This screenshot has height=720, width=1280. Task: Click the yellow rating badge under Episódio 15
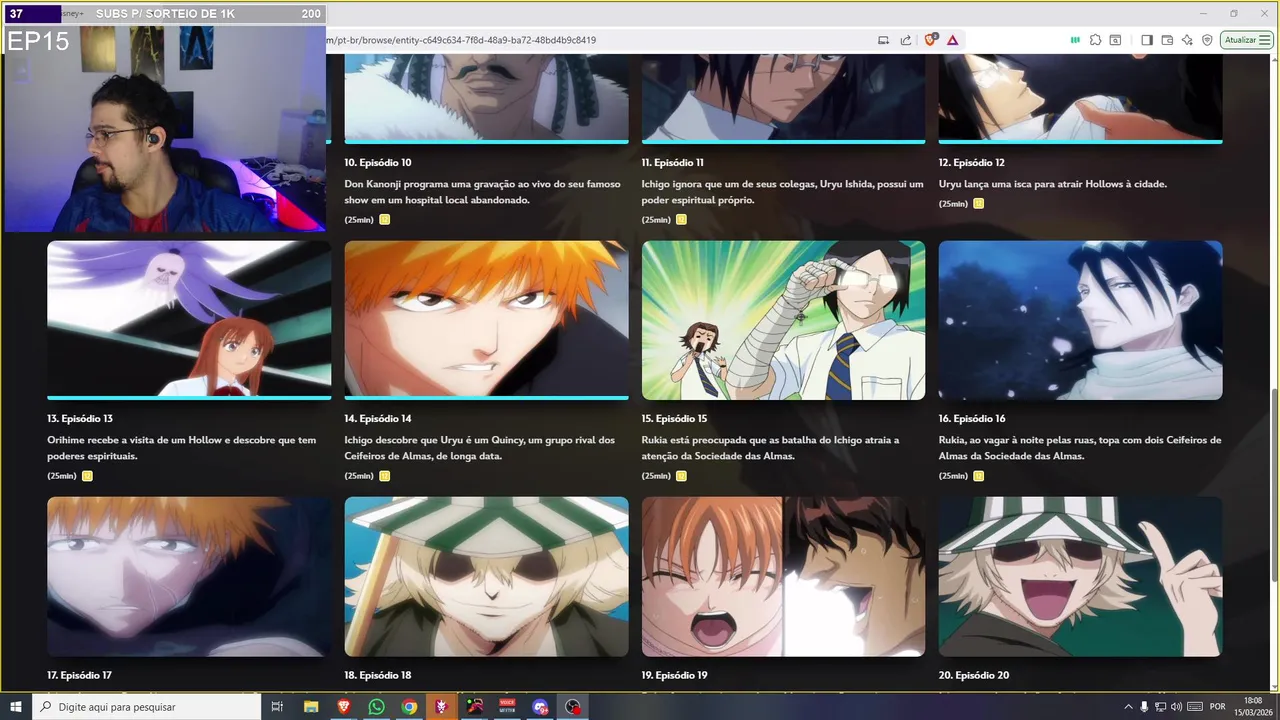[682, 476]
